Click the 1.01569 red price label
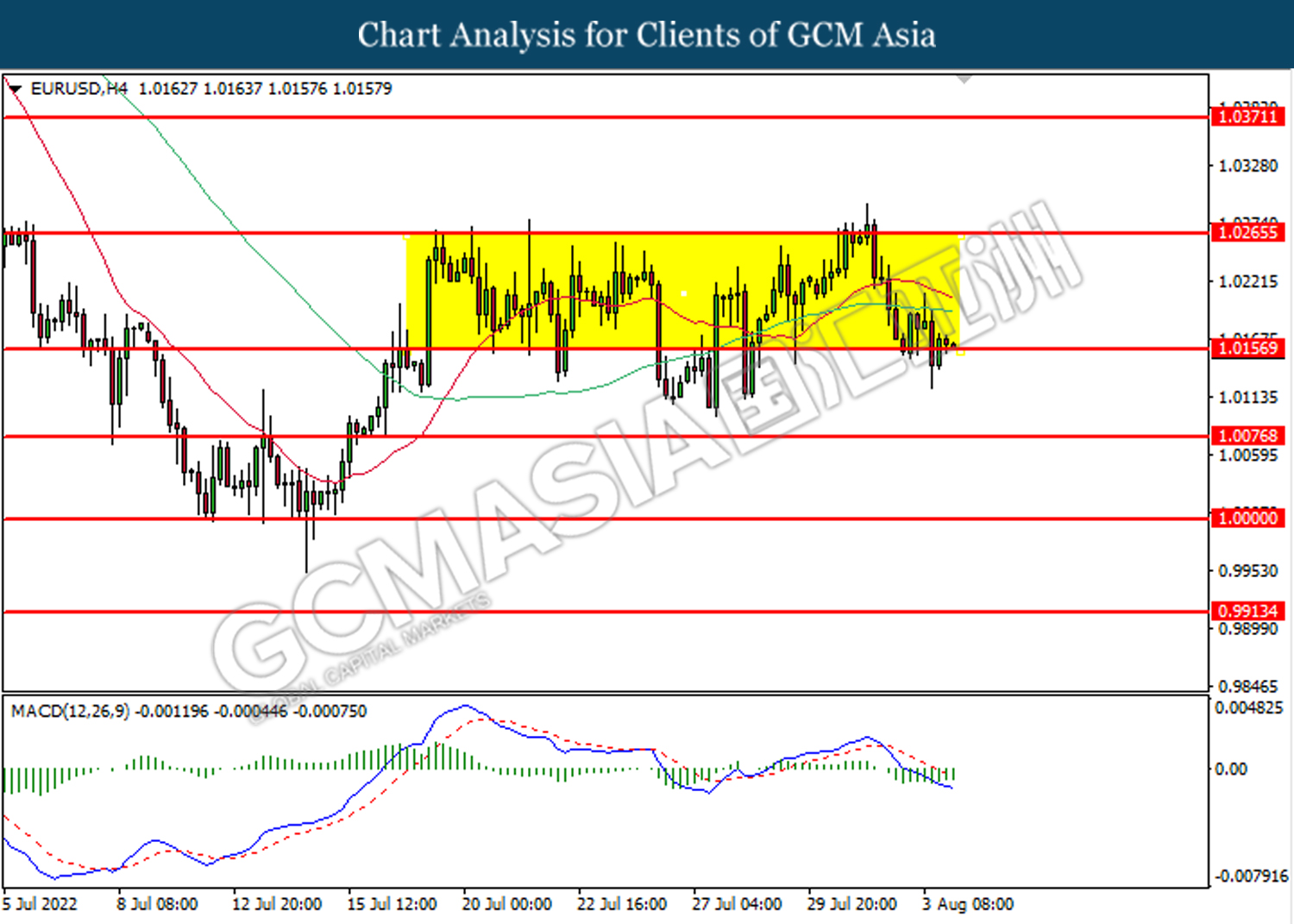The width and height of the screenshot is (1294, 924). [x=1247, y=349]
